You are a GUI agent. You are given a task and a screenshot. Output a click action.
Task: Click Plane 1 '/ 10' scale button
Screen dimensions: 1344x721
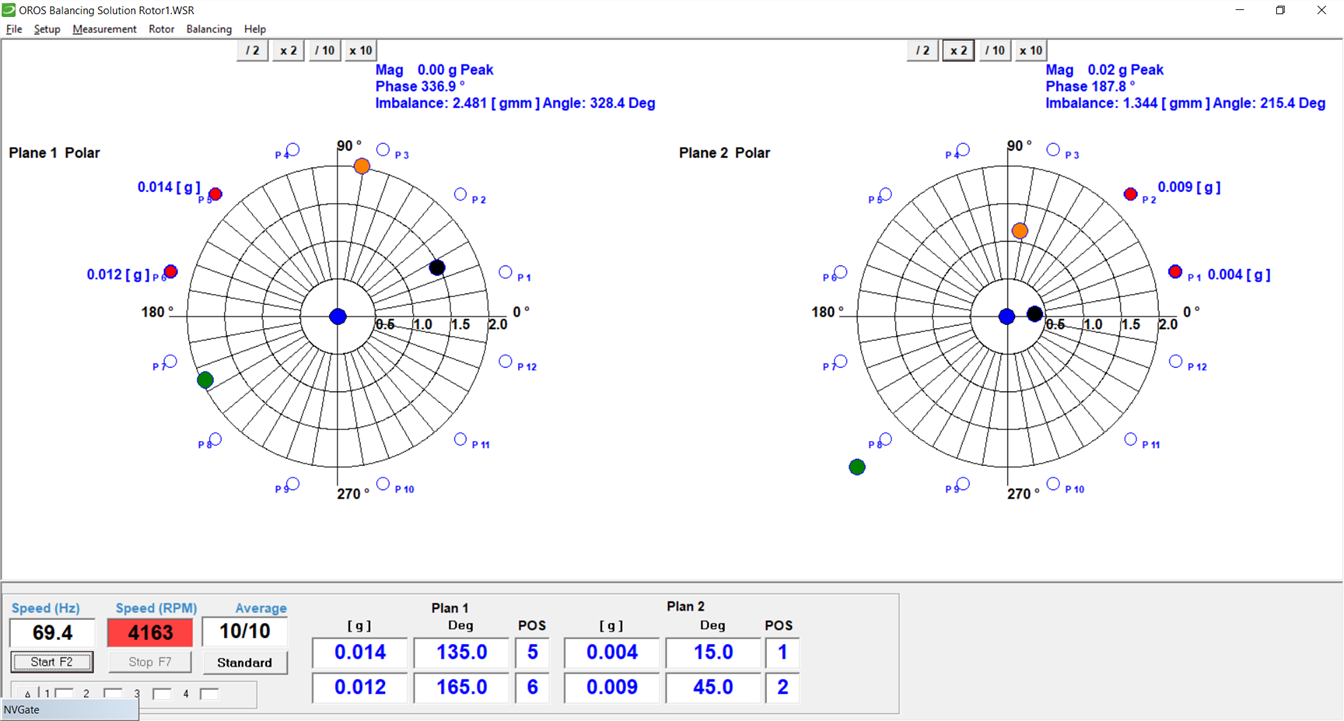324,50
